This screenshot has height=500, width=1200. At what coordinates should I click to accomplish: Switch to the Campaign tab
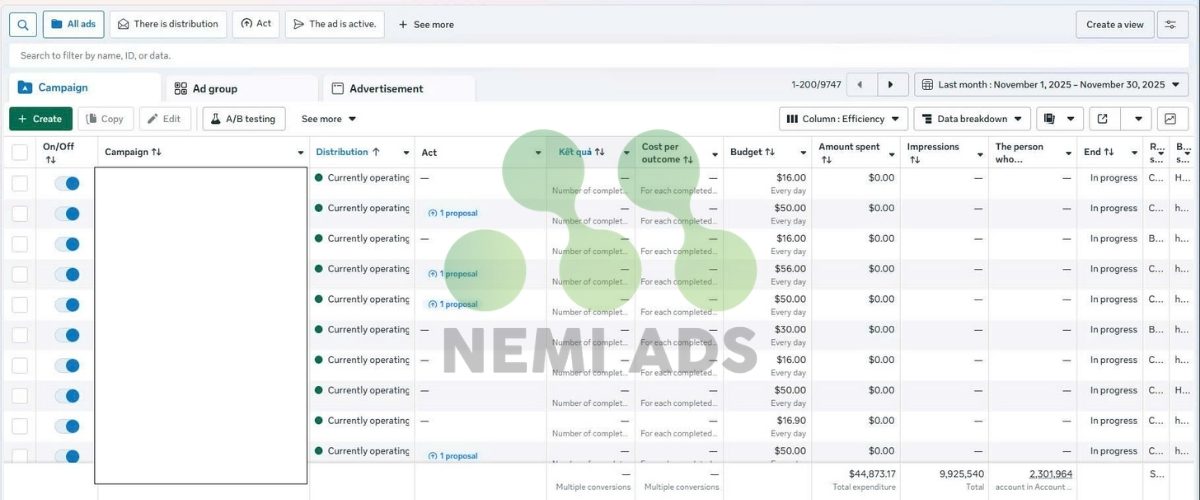pyautogui.click(x=84, y=88)
